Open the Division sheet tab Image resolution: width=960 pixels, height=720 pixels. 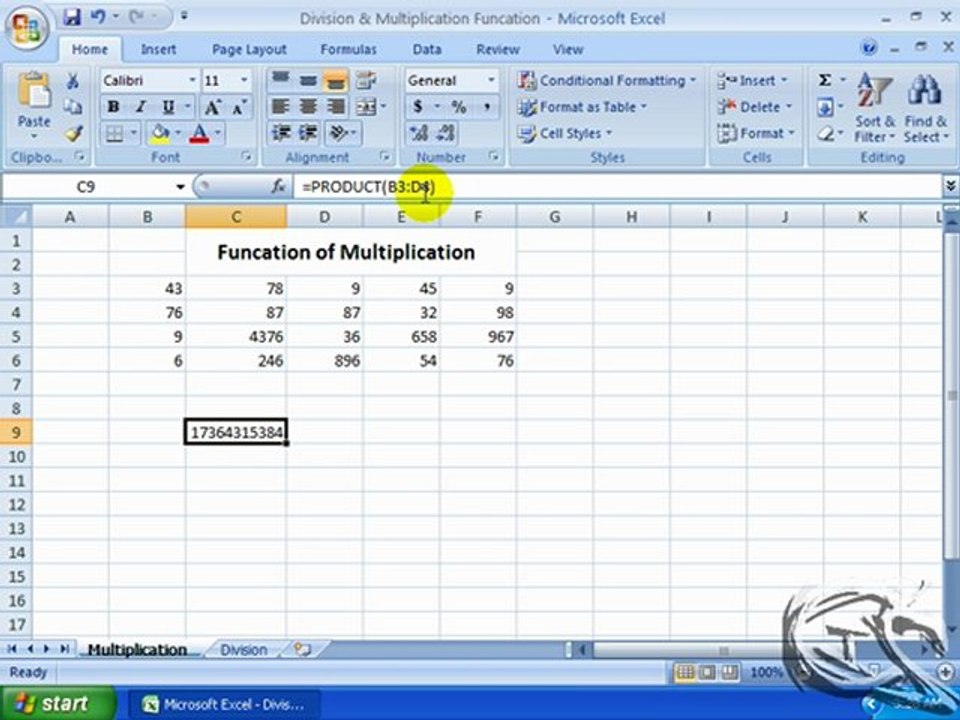click(244, 650)
